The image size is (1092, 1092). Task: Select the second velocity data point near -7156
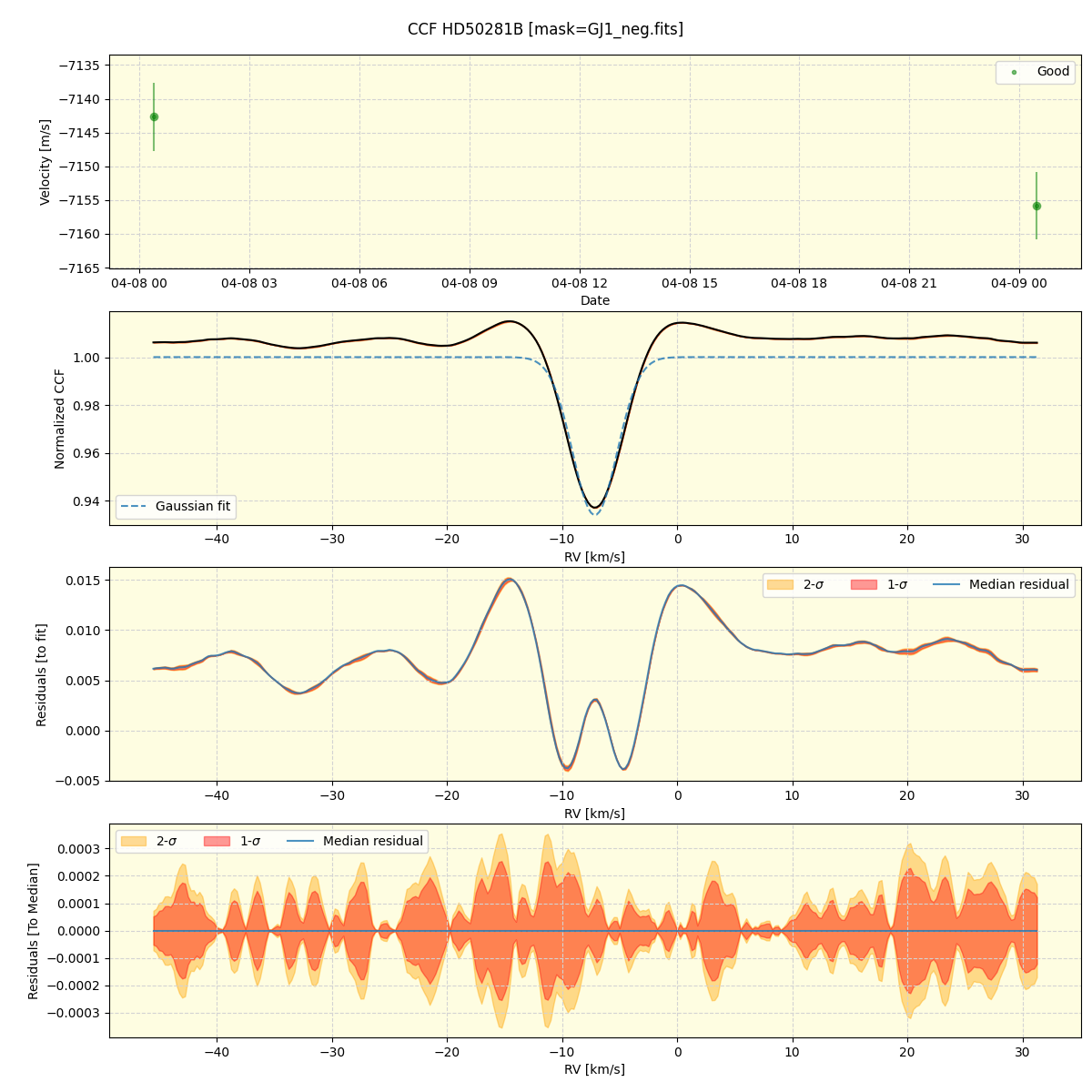[x=1036, y=206]
